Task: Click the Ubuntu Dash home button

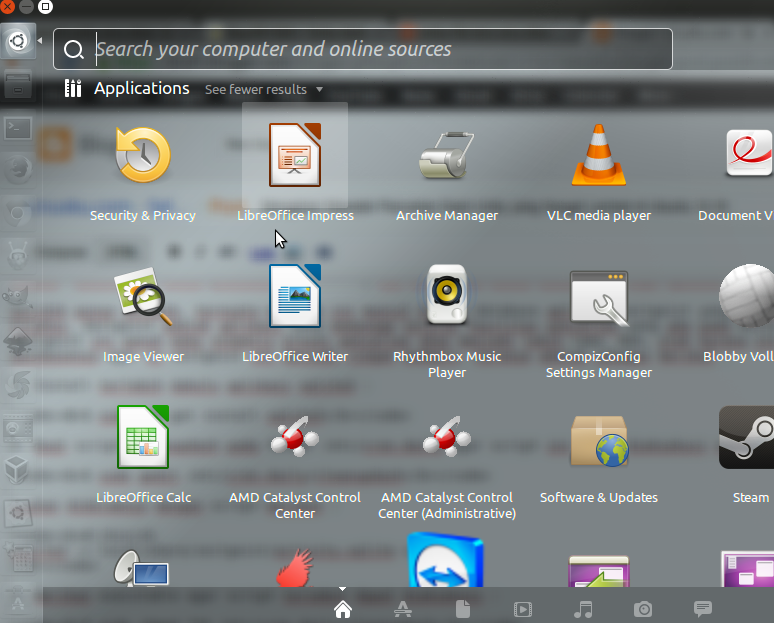Action: point(18,40)
